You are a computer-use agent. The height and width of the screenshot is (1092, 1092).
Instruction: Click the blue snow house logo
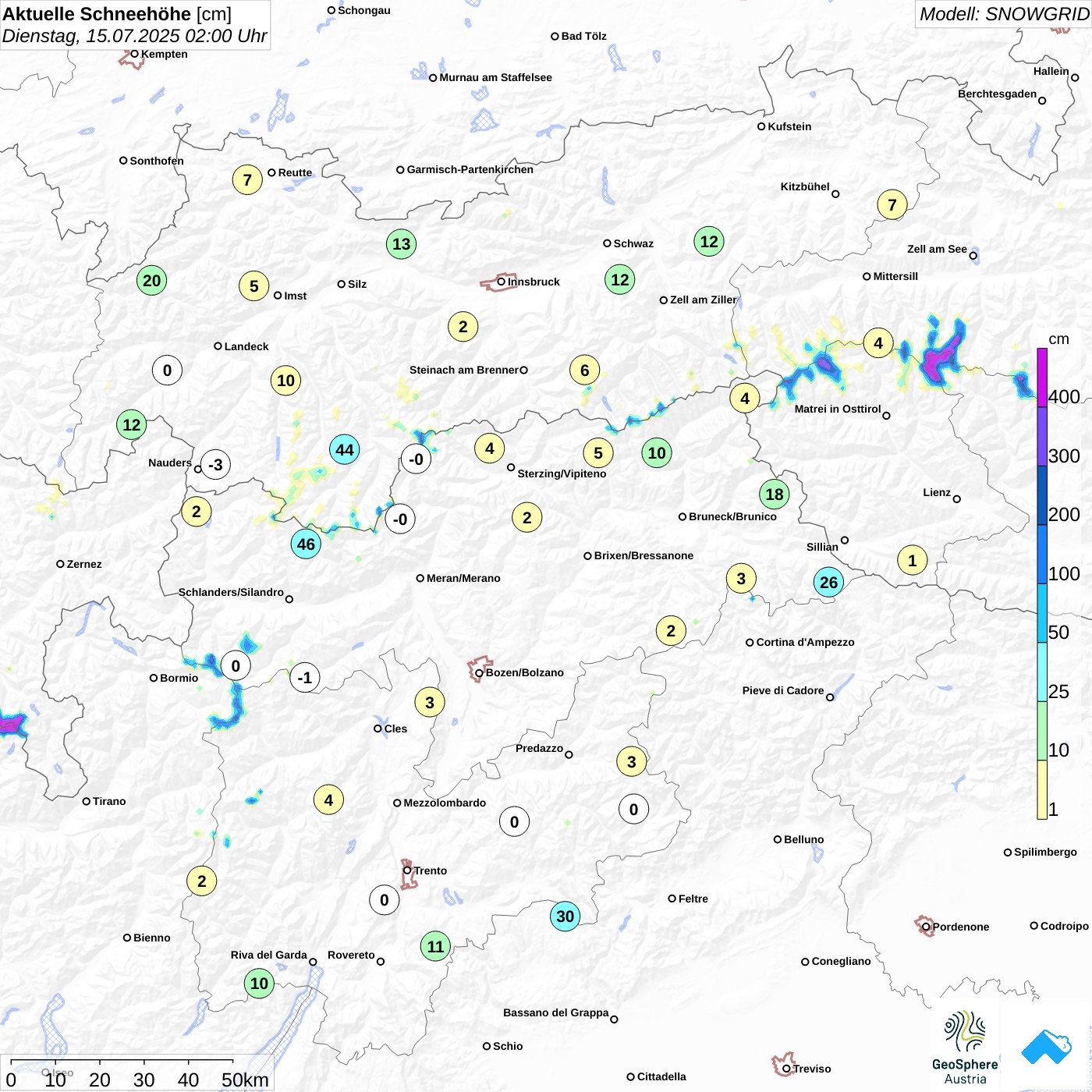[x=1046, y=1047]
